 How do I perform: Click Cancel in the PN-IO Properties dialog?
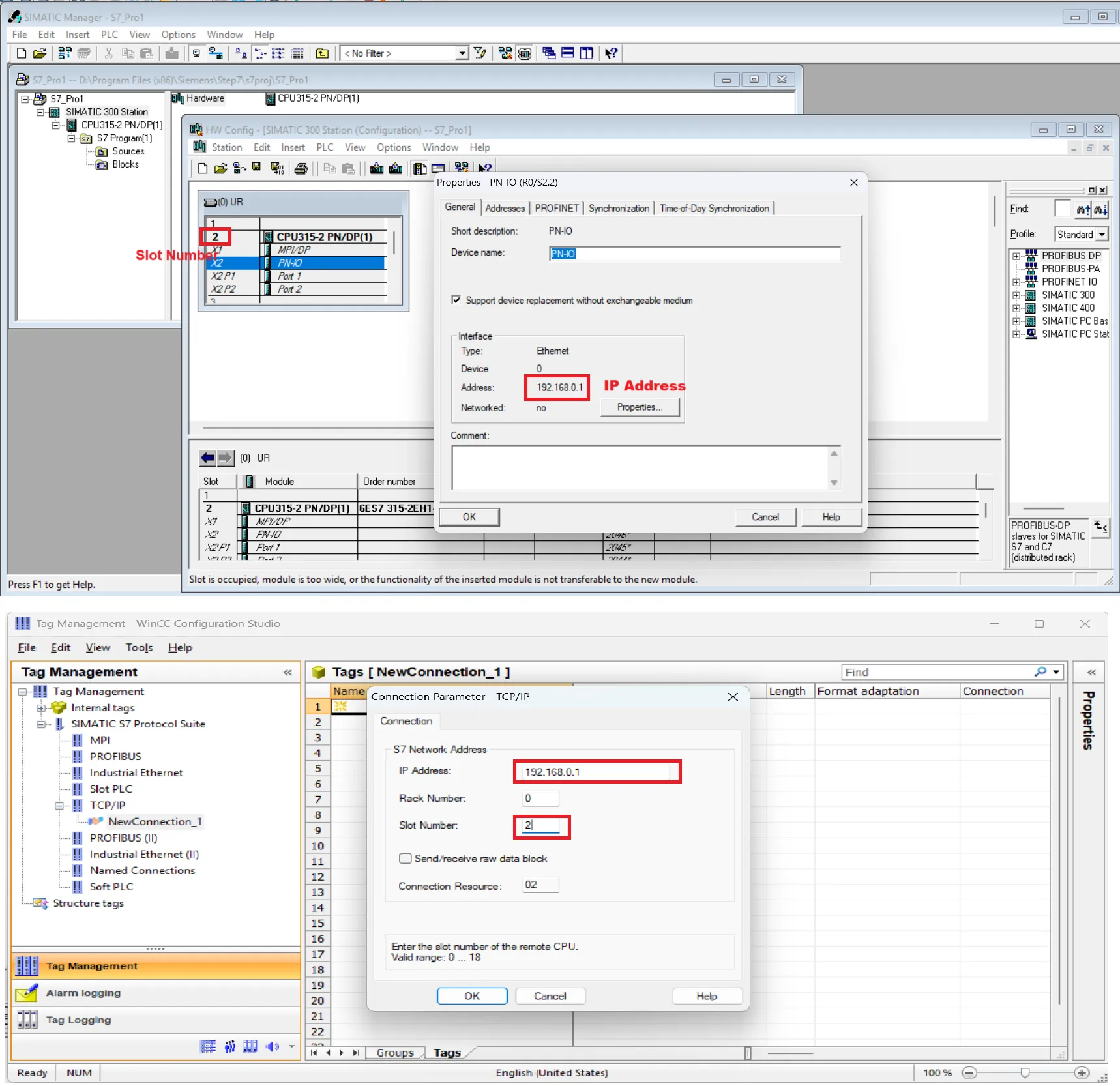[x=765, y=517]
